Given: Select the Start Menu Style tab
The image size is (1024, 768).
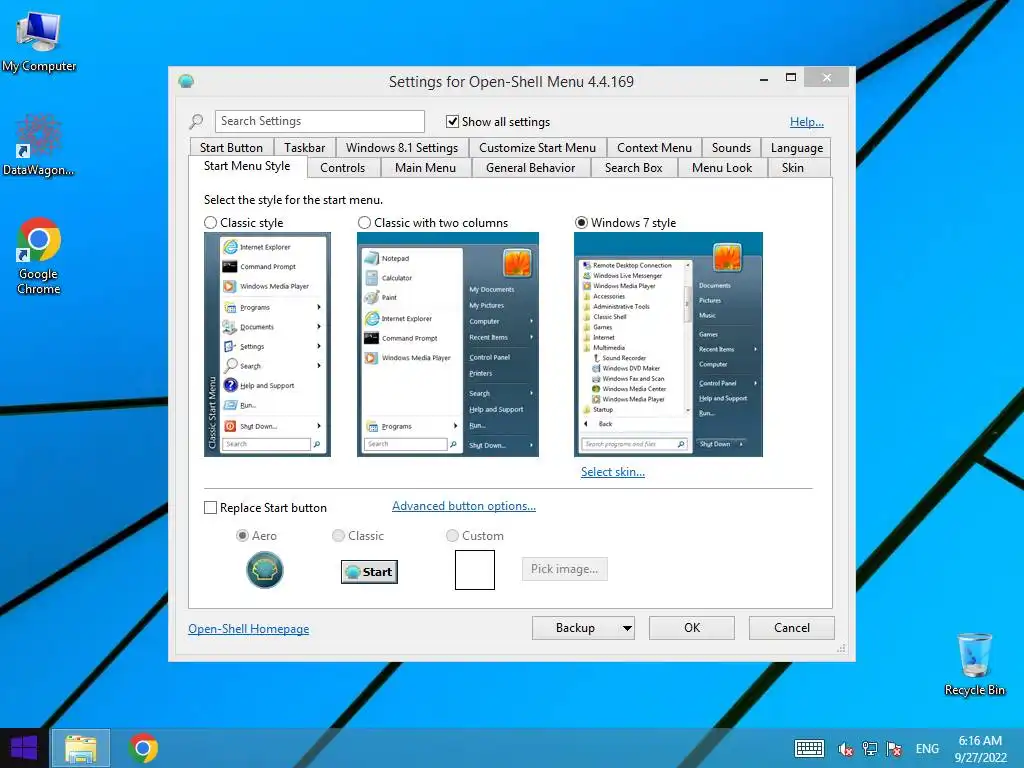Looking at the screenshot, I should [x=247, y=166].
